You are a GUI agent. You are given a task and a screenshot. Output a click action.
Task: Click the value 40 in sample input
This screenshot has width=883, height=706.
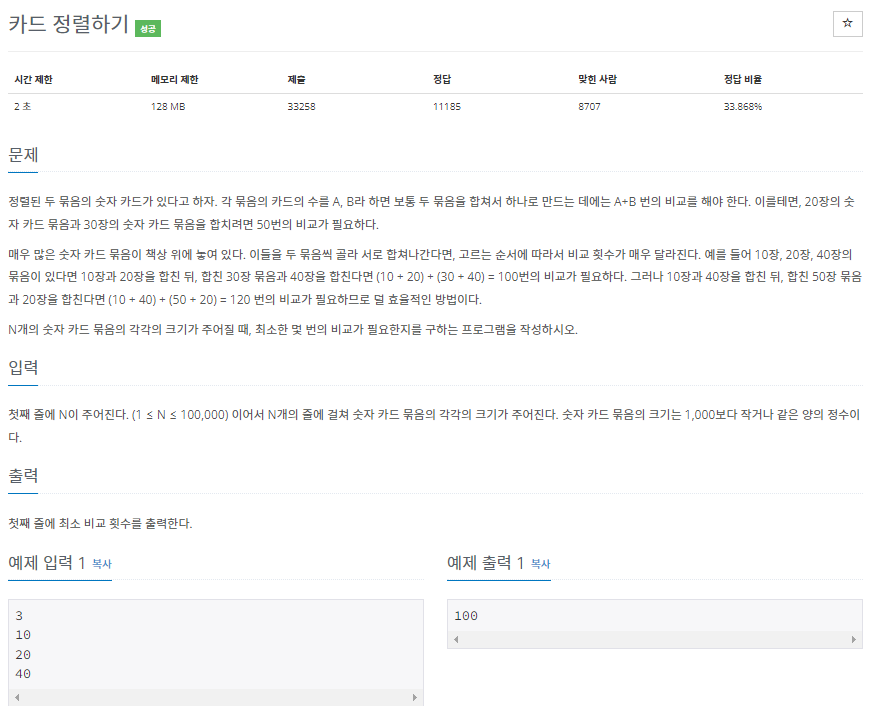pyautogui.click(x=23, y=674)
